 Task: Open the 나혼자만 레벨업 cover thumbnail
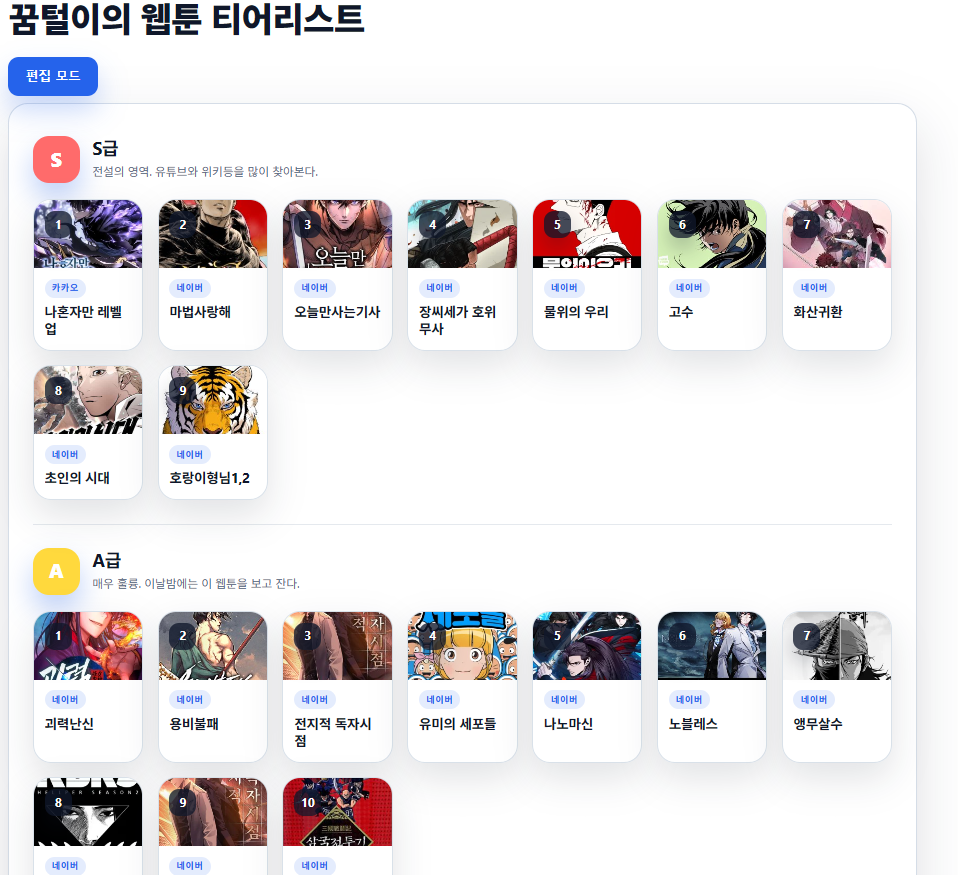tap(88, 234)
